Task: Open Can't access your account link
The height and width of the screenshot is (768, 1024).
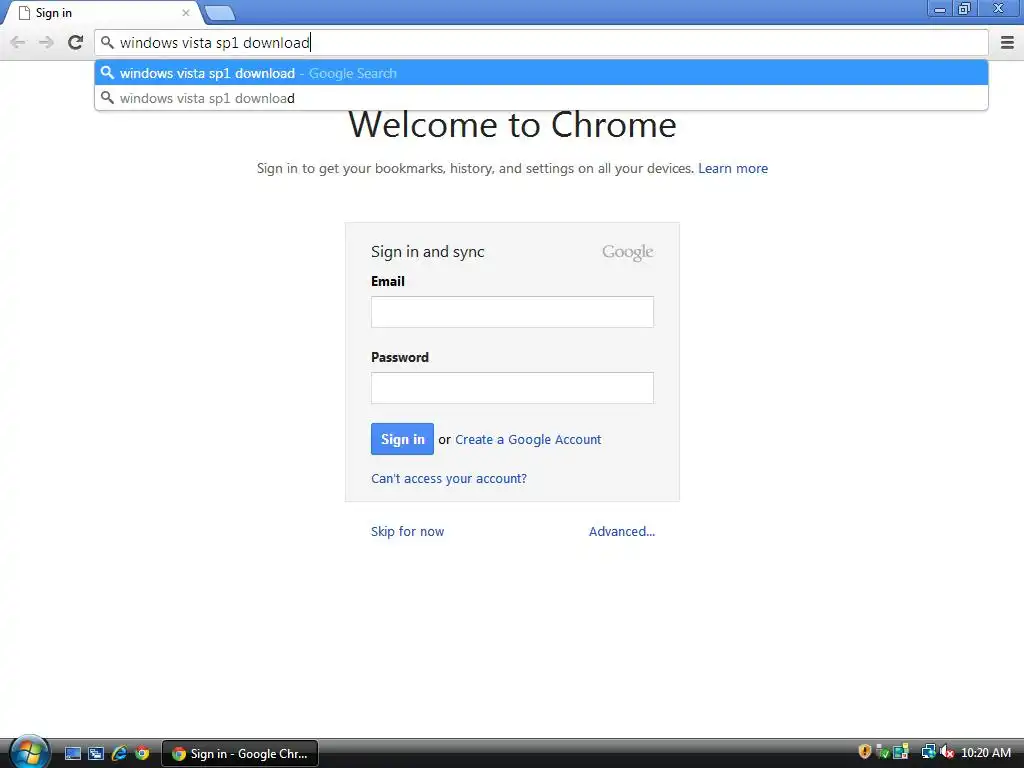Action: [449, 479]
